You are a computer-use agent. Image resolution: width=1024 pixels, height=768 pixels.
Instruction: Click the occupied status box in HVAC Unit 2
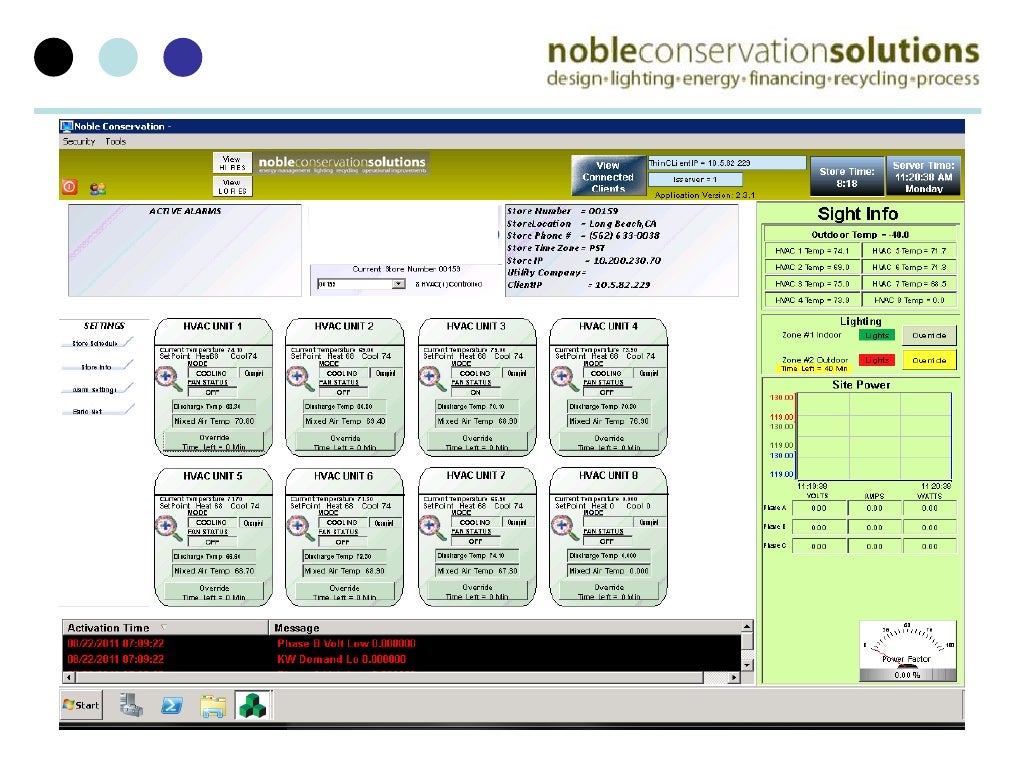[385, 374]
